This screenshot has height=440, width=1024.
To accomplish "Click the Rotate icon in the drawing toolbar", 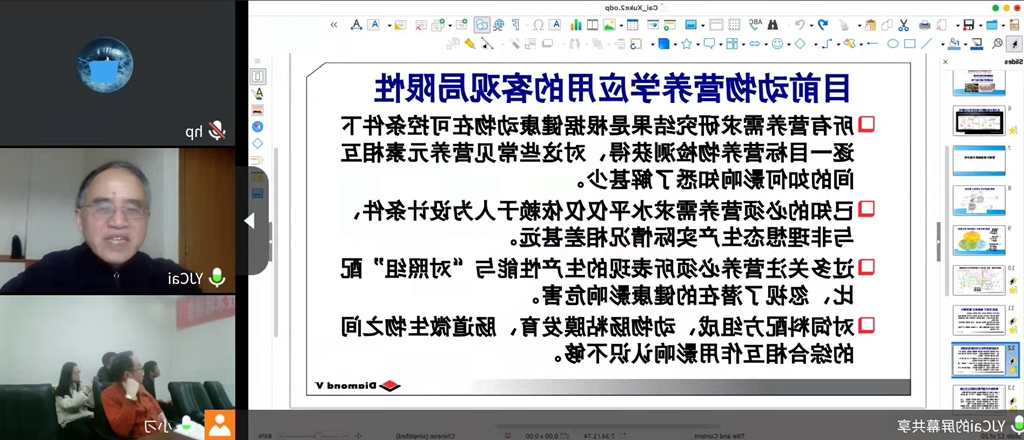I will click(x=635, y=44).
